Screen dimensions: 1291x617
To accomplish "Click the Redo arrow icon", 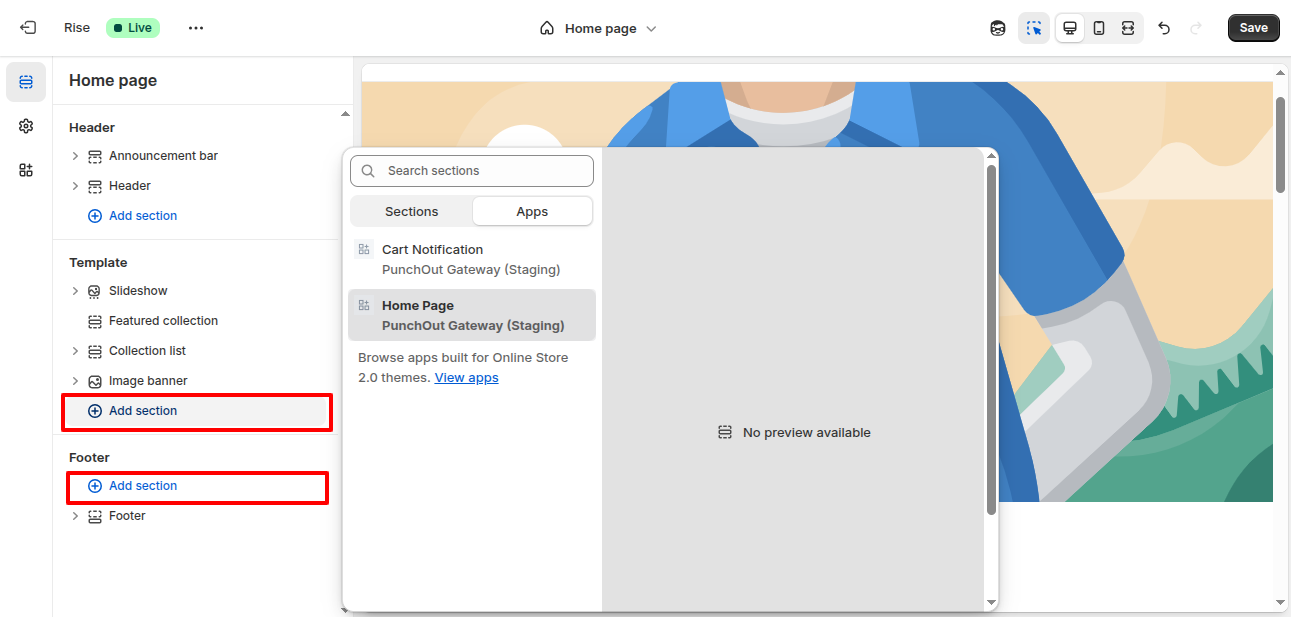I will coord(1196,28).
